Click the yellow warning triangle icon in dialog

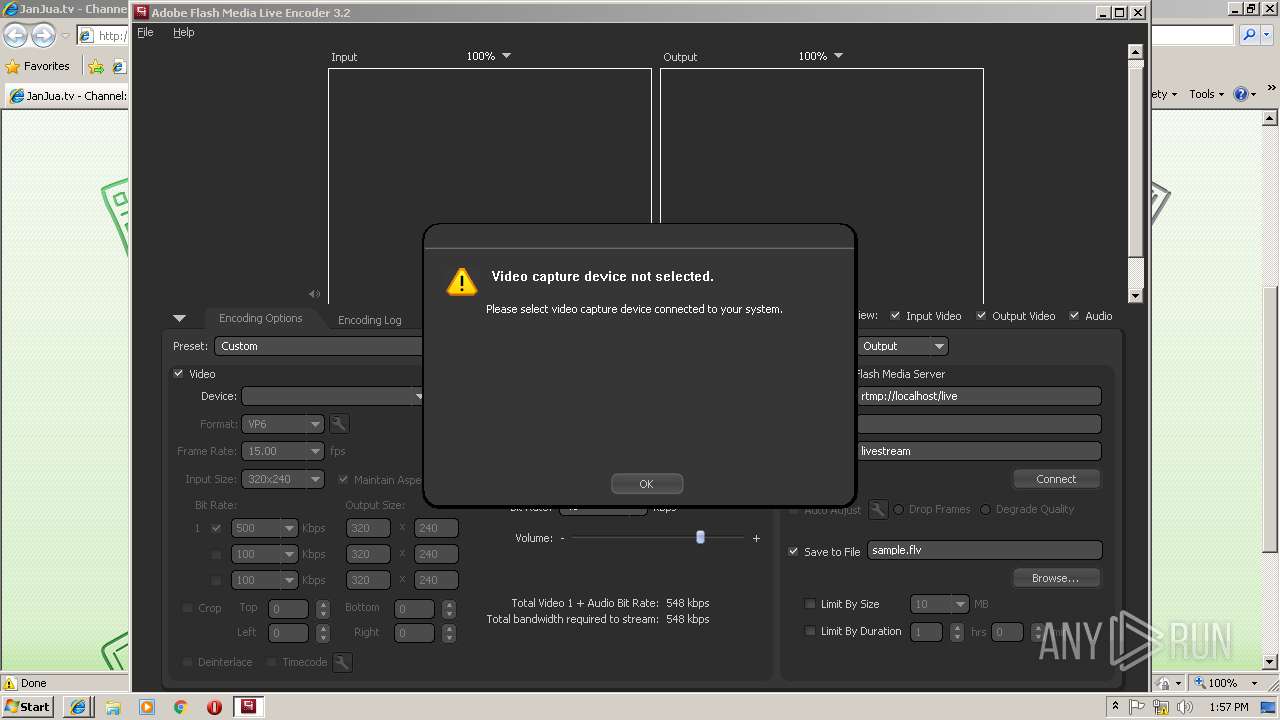pyautogui.click(x=461, y=281)
